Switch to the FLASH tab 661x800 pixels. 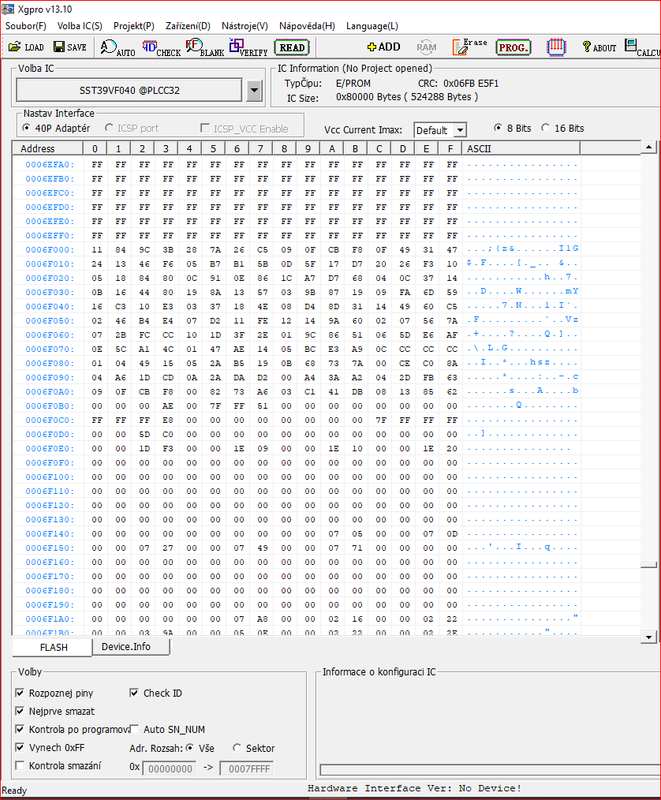coord(53,647)
